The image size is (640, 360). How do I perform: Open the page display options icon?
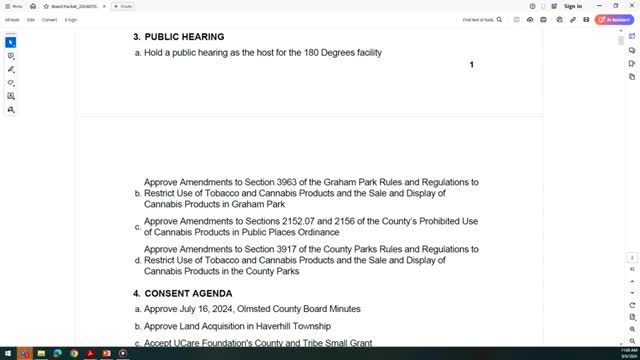632,317
